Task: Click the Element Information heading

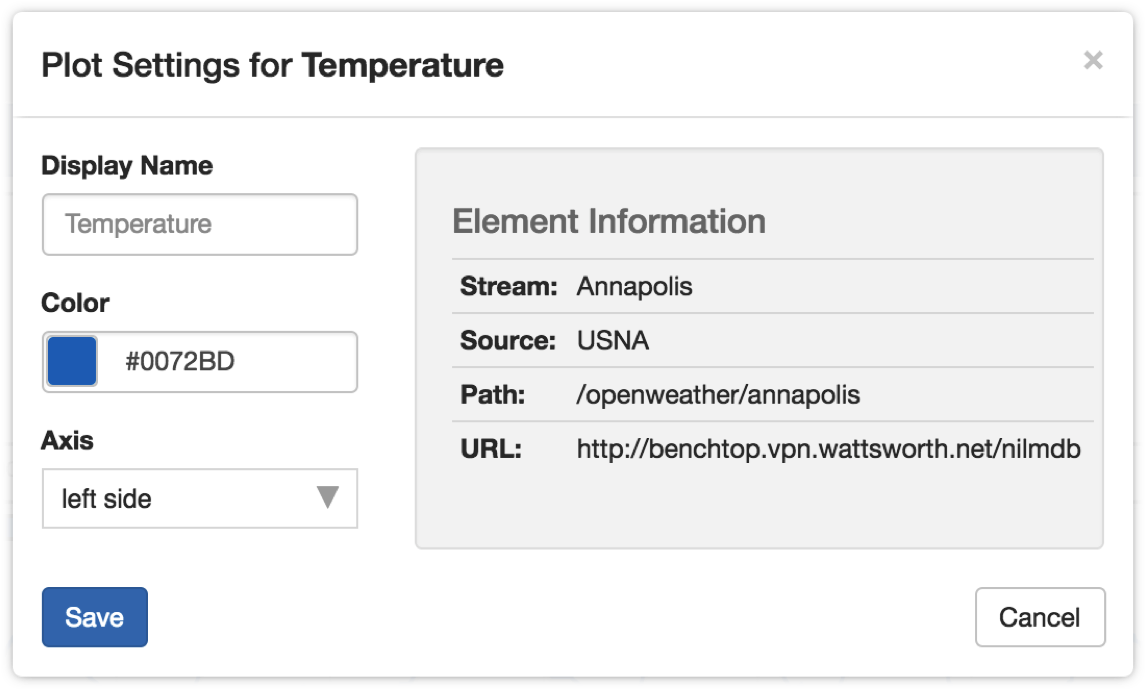Action: click(609, 221)
